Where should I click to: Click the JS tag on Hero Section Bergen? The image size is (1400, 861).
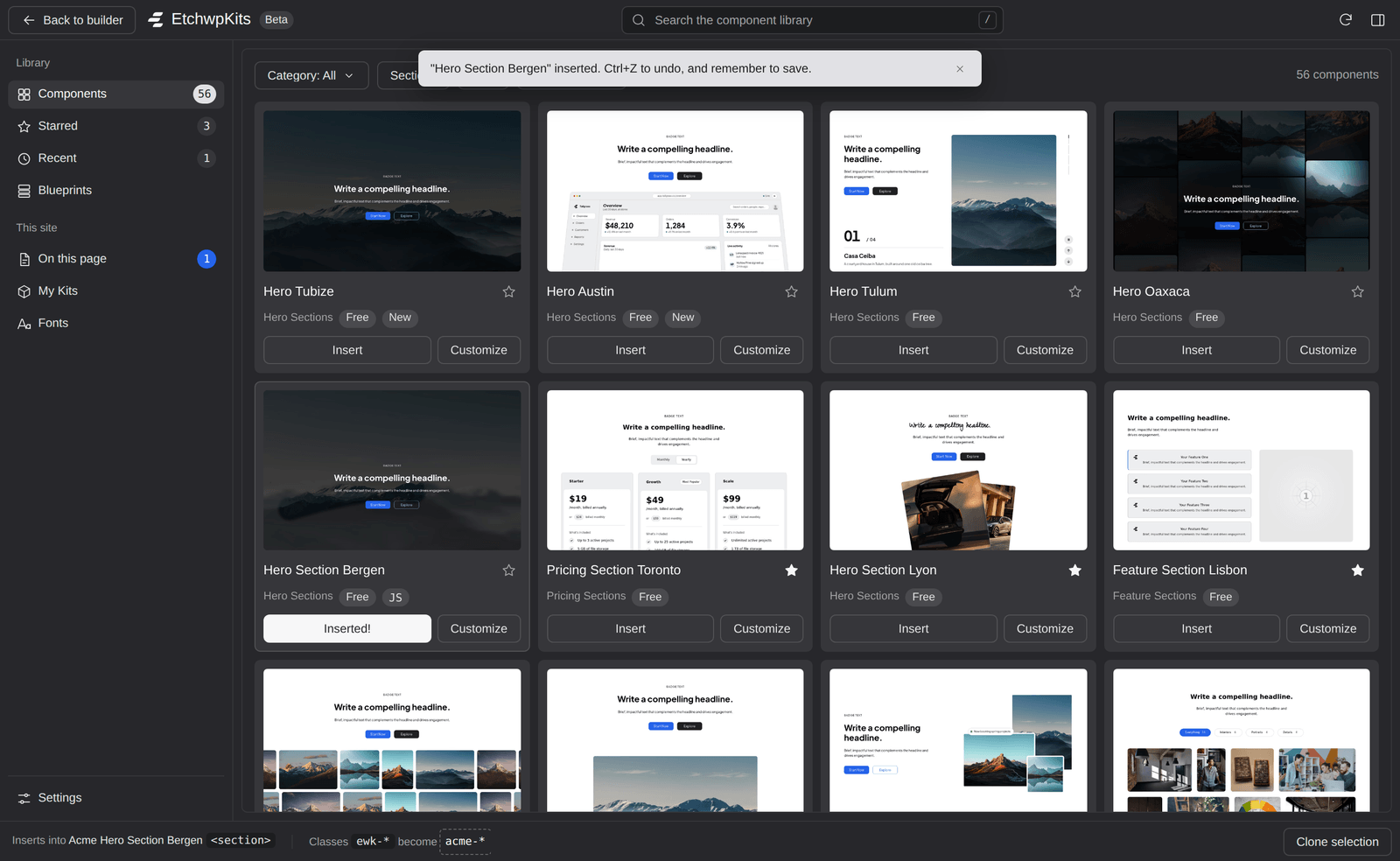pos(395,598)
